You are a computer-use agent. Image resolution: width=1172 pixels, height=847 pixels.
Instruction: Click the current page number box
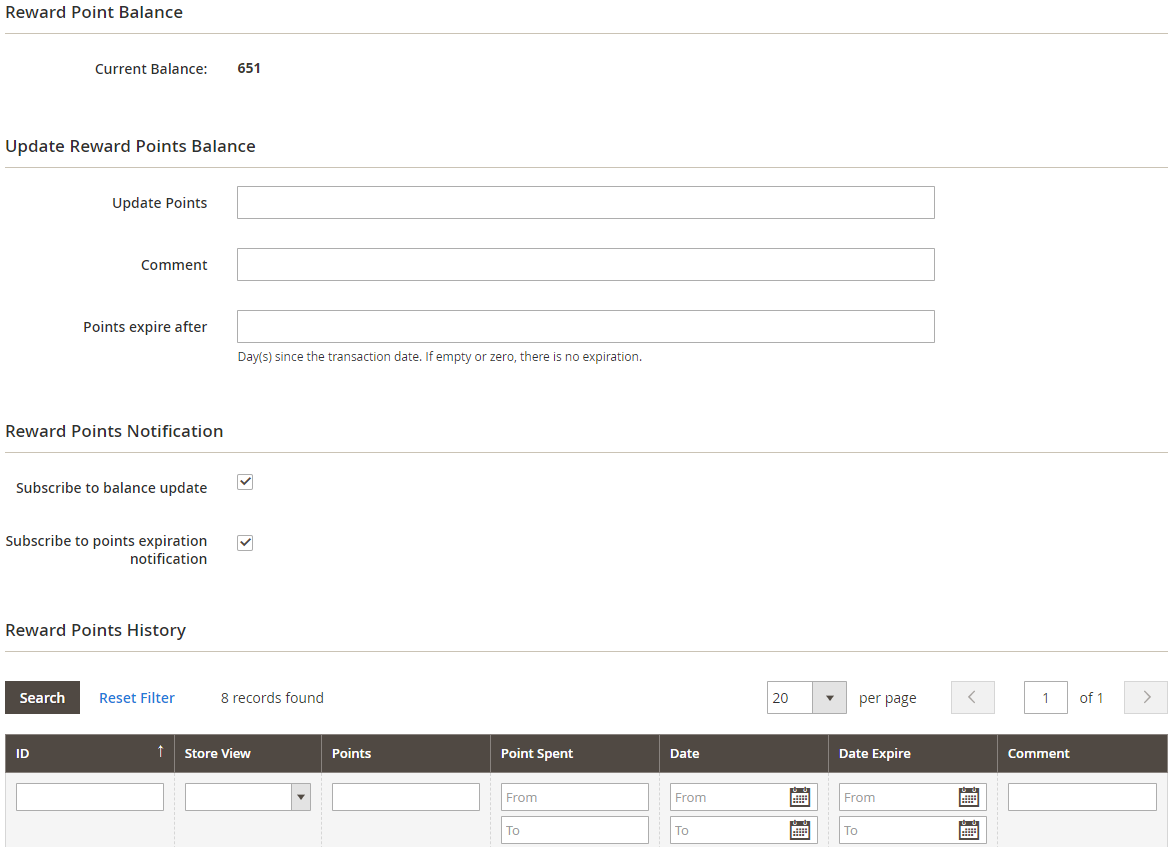[x=1045, y=698]
